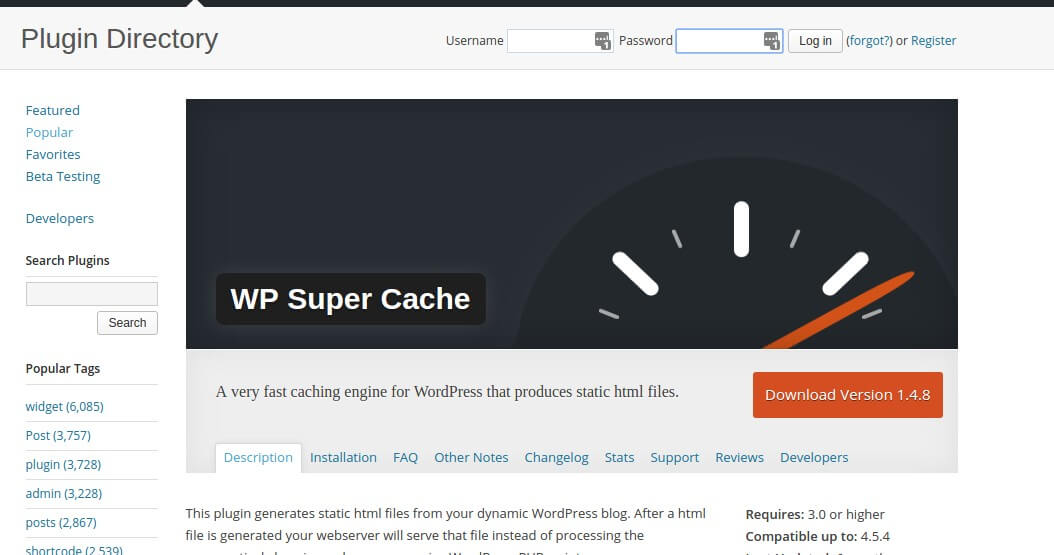
Task: Switch to the Changelog tab
Action: [x=557, y=458]
